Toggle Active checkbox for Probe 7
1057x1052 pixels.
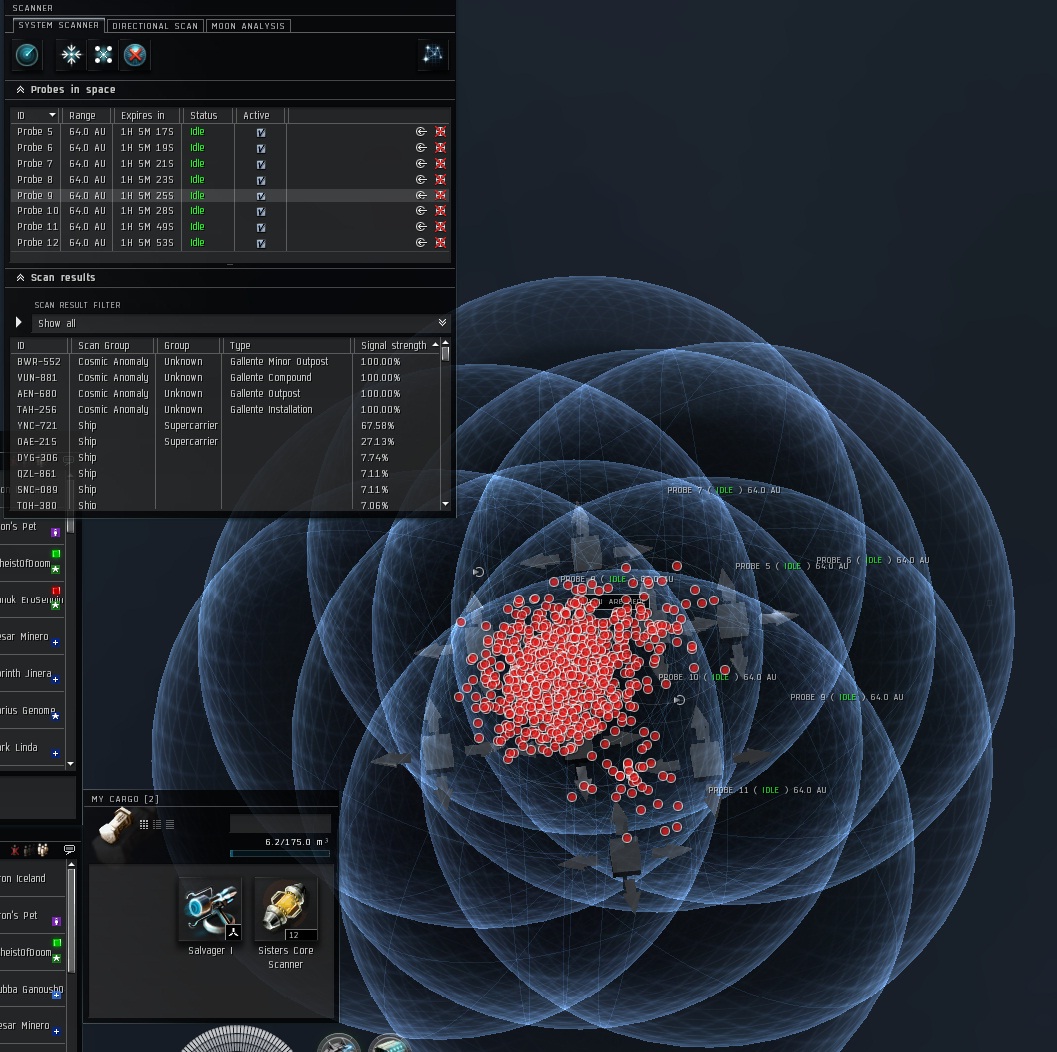pyautogui.click(x=261, y=164)
